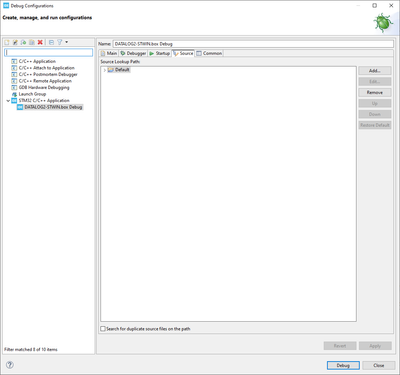Start debugging with the Debug button

(x=343, y=365)
